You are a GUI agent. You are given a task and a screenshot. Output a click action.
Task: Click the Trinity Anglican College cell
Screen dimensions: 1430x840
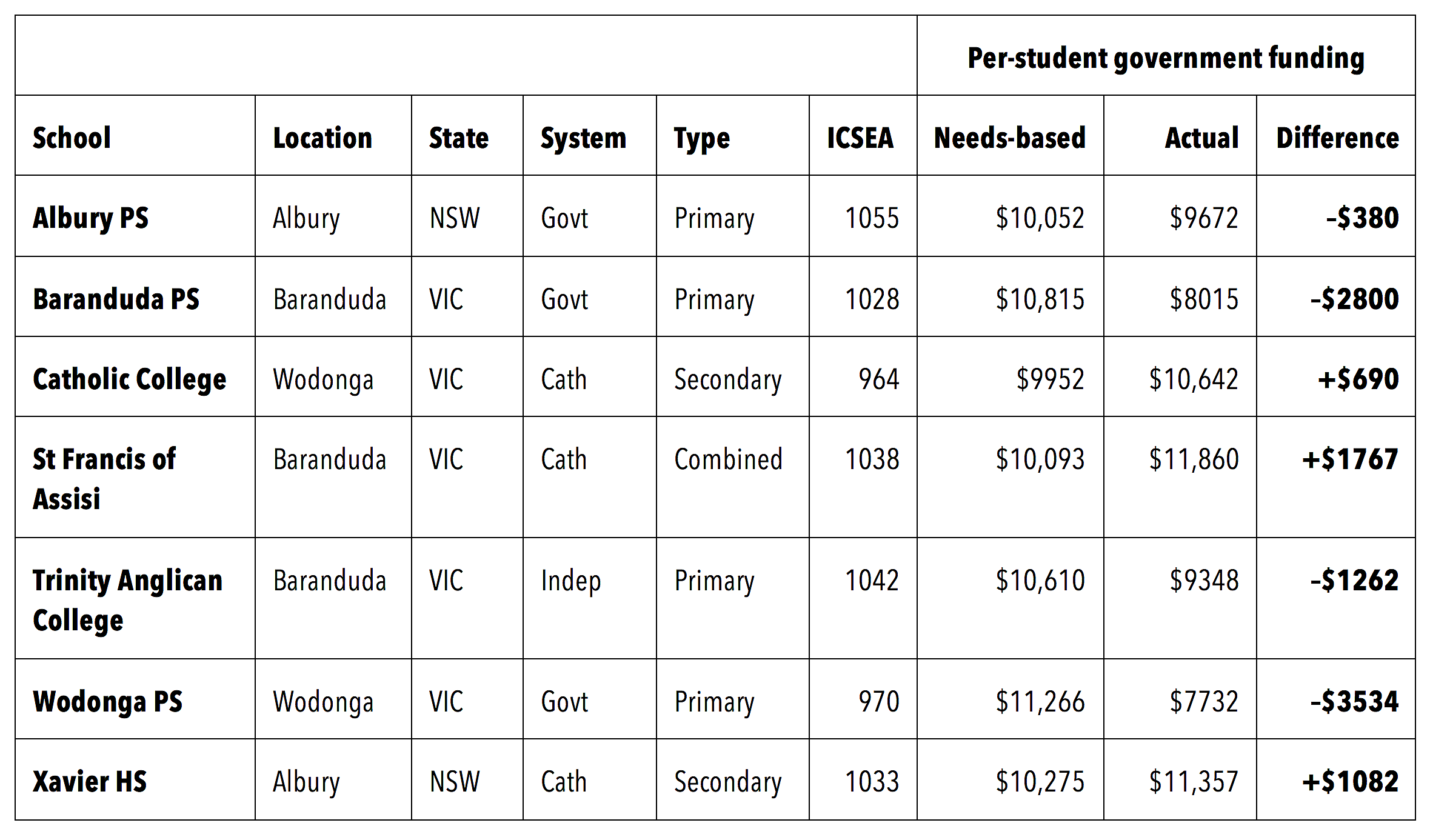[x=128, y=600]
